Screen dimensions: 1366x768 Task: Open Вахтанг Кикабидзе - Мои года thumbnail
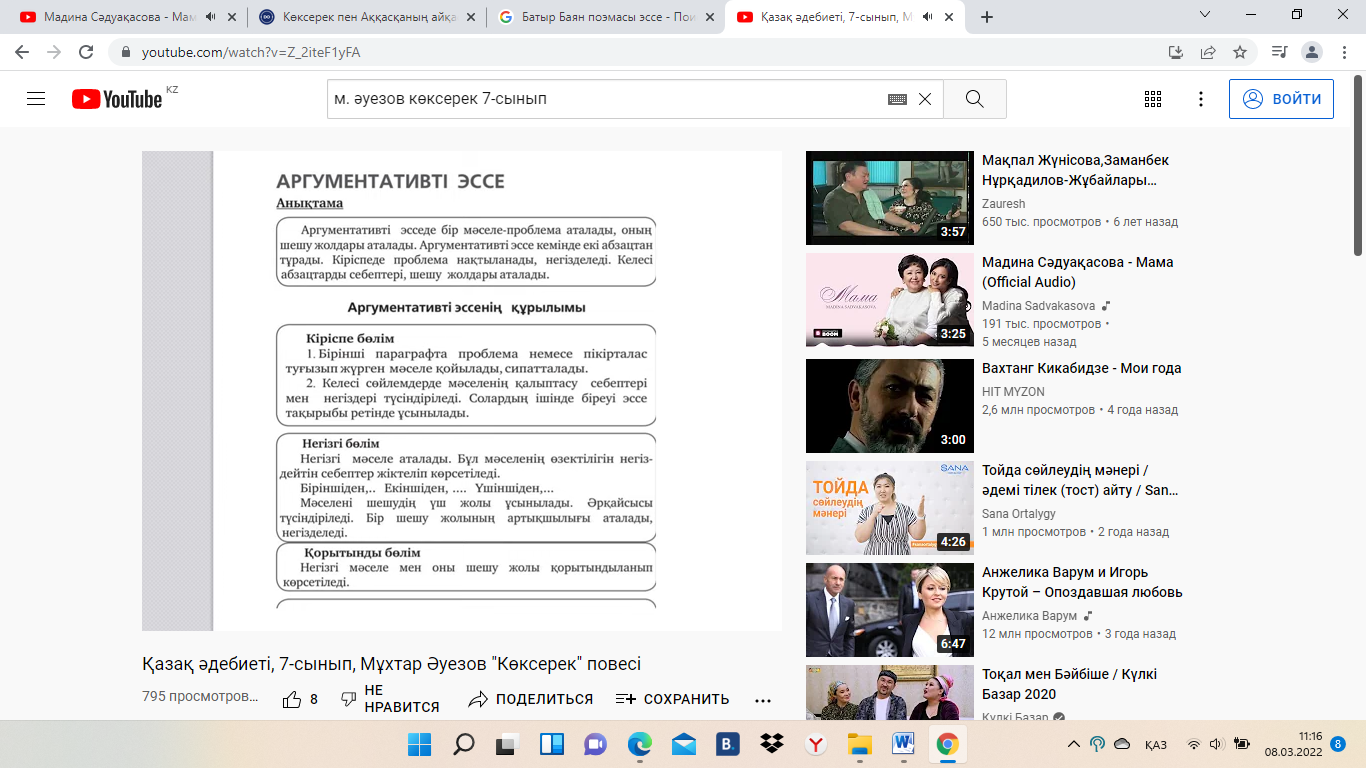(890, 406)
